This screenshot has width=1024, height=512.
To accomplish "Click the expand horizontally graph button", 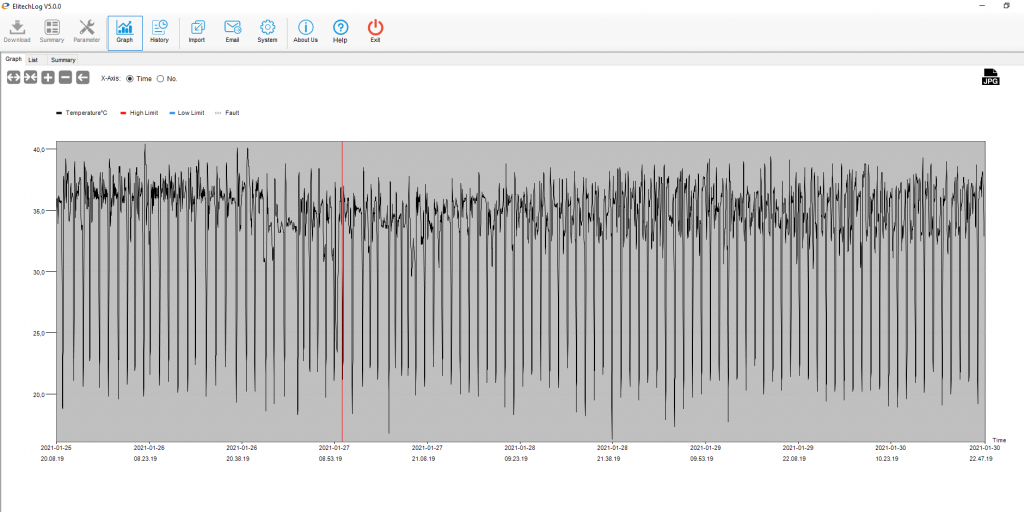I will tap(14, 78).
